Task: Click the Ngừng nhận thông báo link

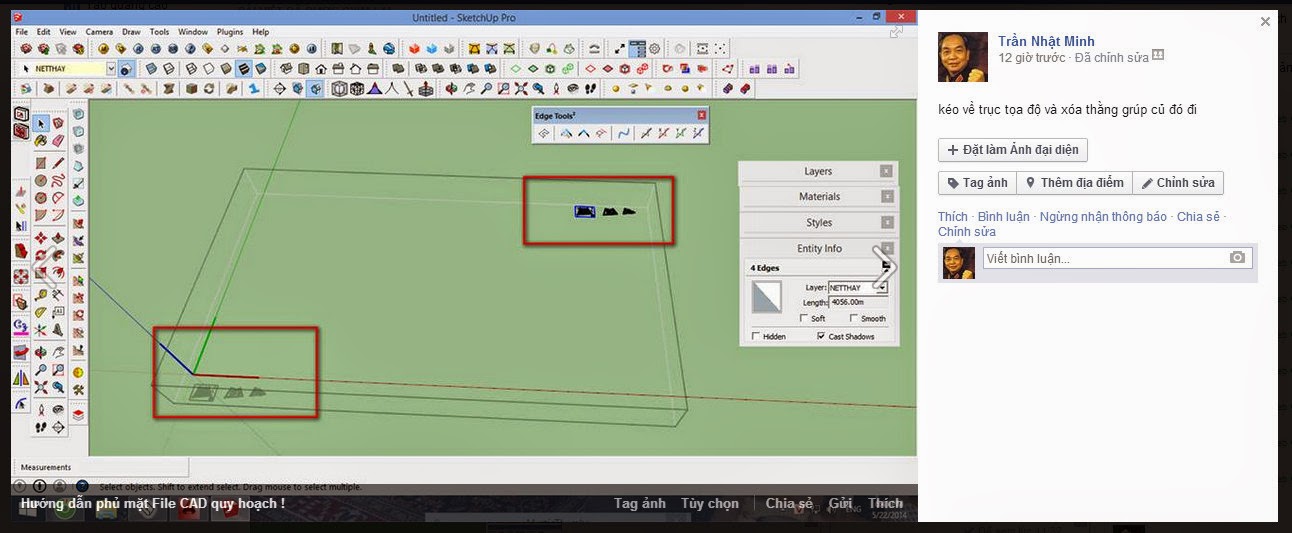Action: click(x=1103, y=216)
